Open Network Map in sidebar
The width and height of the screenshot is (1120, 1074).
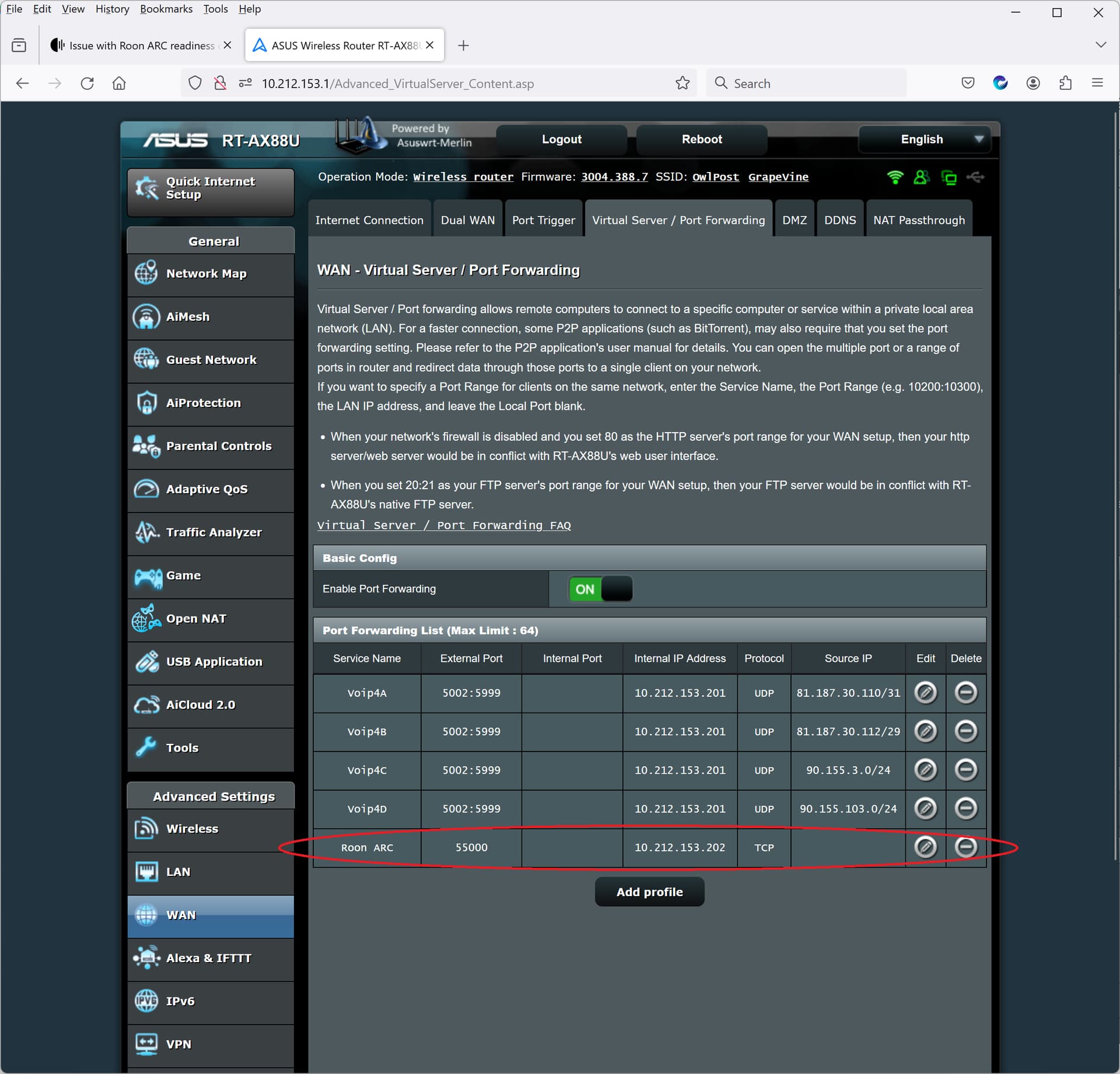[211, 274]
